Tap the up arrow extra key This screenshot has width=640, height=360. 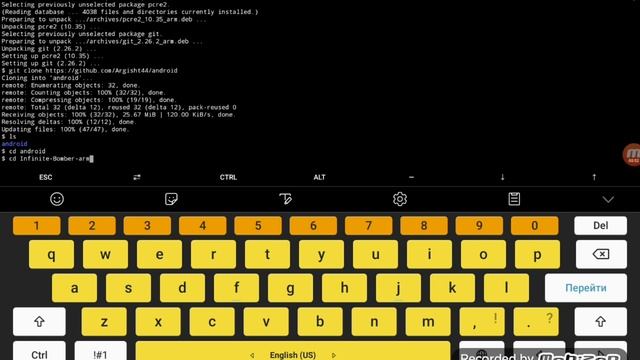tap(594, 177)
